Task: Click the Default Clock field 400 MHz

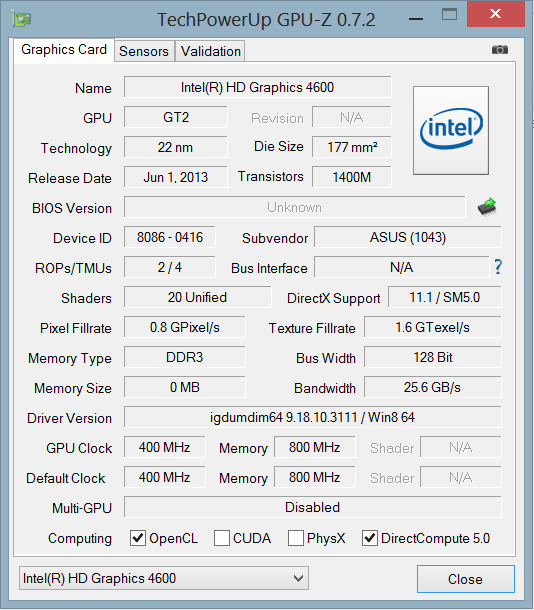Action: (165, 477)
